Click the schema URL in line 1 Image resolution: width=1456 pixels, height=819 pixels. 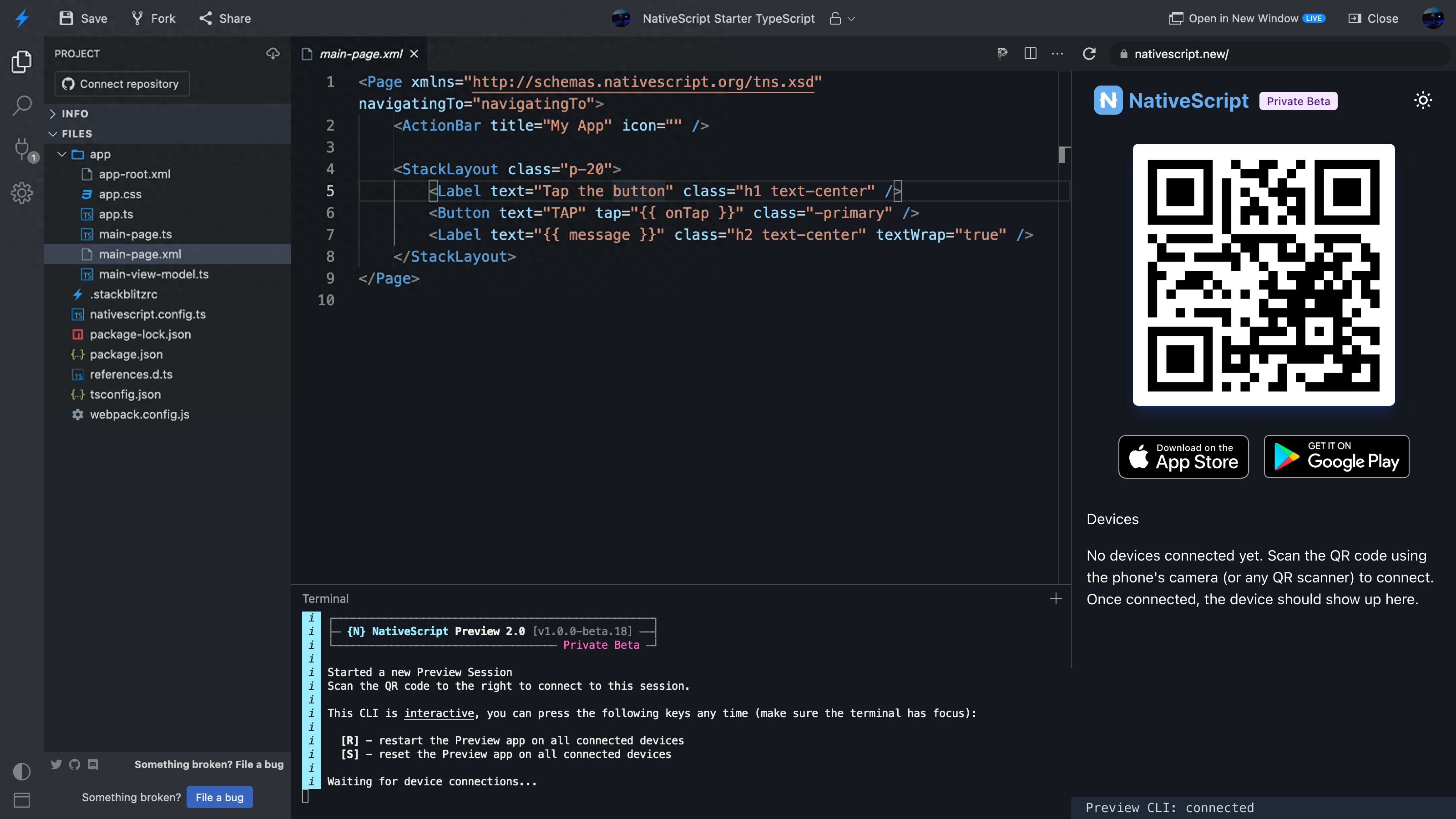pyautogui.click(x=642, y=82)
